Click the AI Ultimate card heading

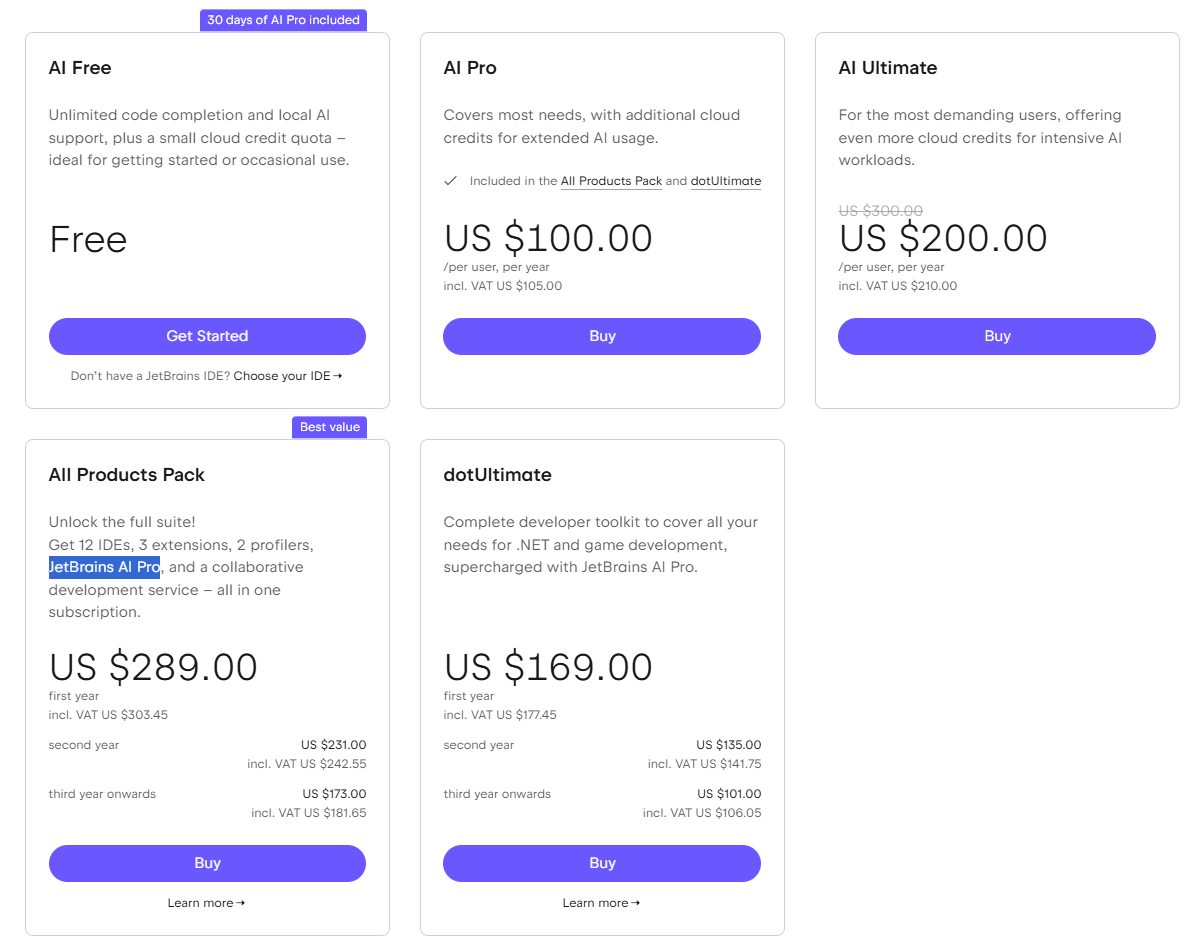pos(887,68)
